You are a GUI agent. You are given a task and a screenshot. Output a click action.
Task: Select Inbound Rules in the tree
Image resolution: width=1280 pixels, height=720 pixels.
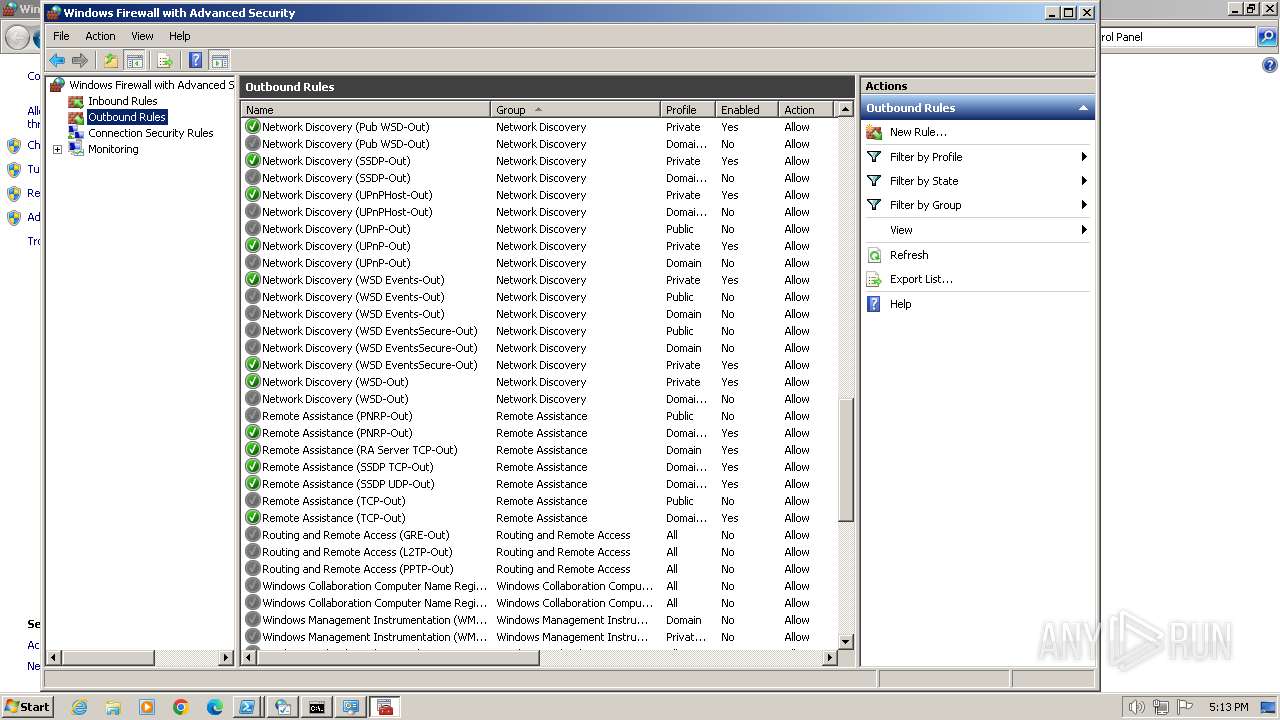[x=122, y=101]
